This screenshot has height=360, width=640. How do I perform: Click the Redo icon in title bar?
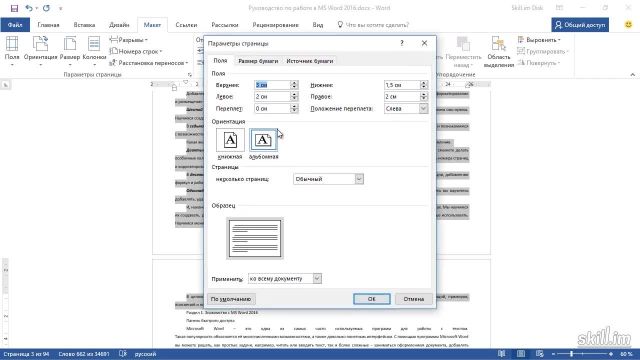[46, 8]
